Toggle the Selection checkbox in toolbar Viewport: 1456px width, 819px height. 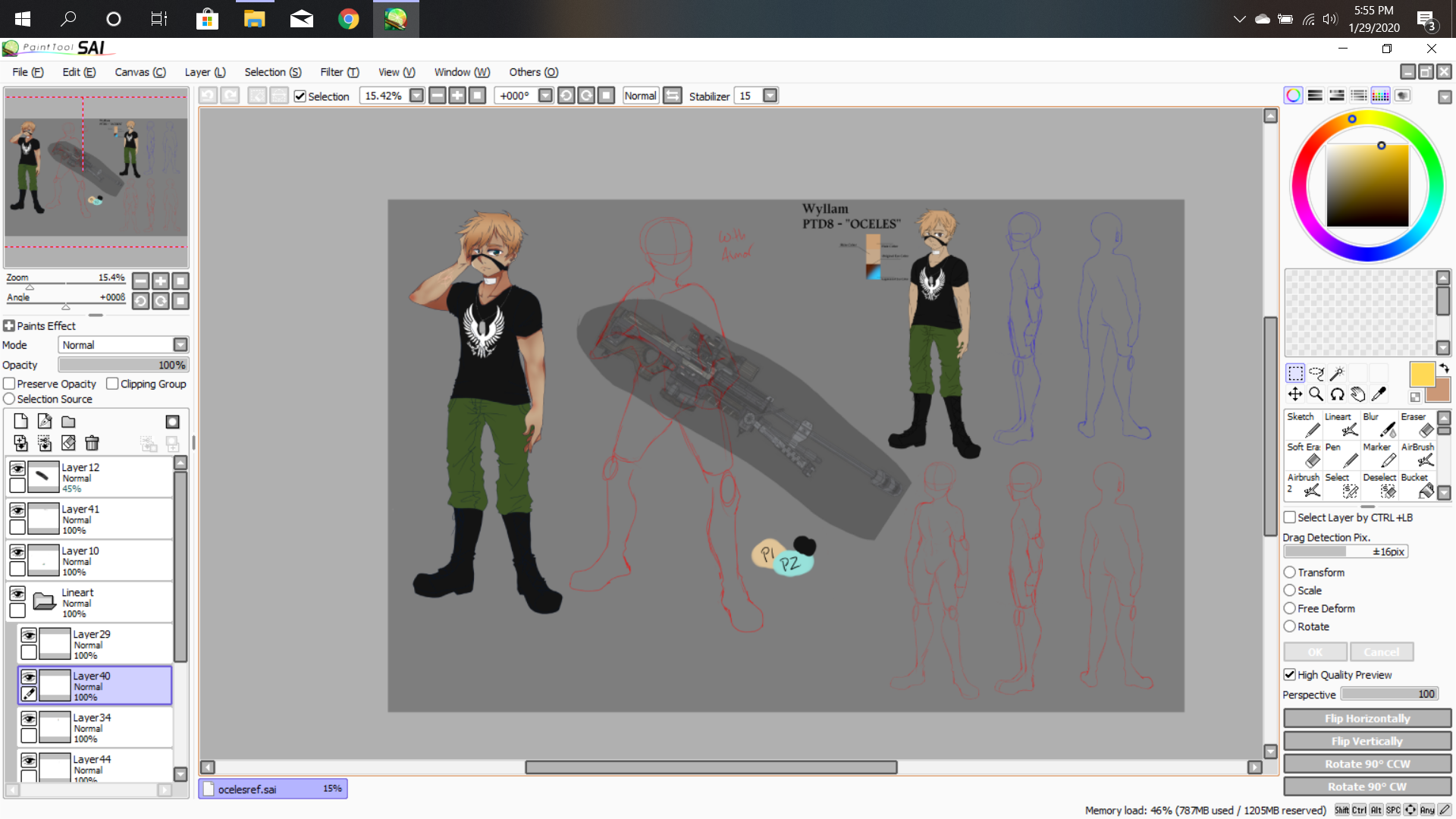pyautogui.click(x=300, y=96)
